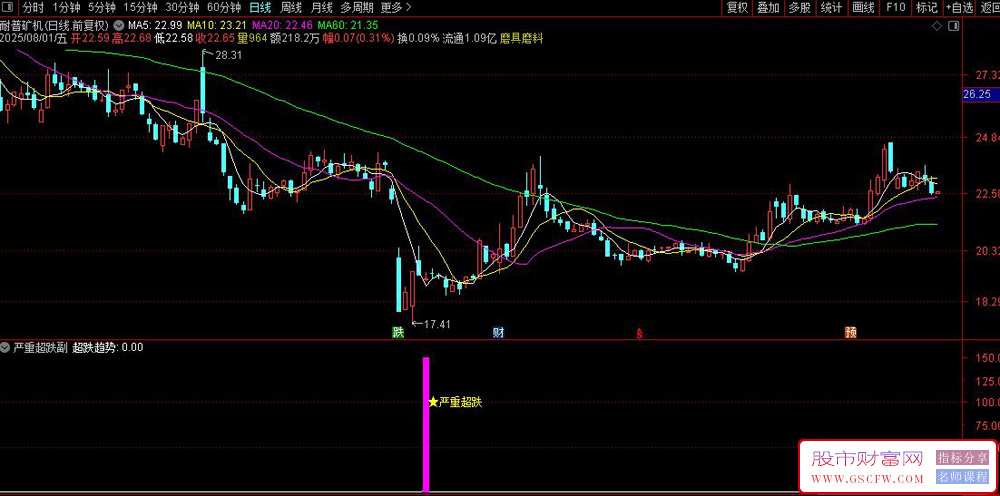Click the 24.84 price axis label
The image size is (1000, 496).
(x=987, y=137)
